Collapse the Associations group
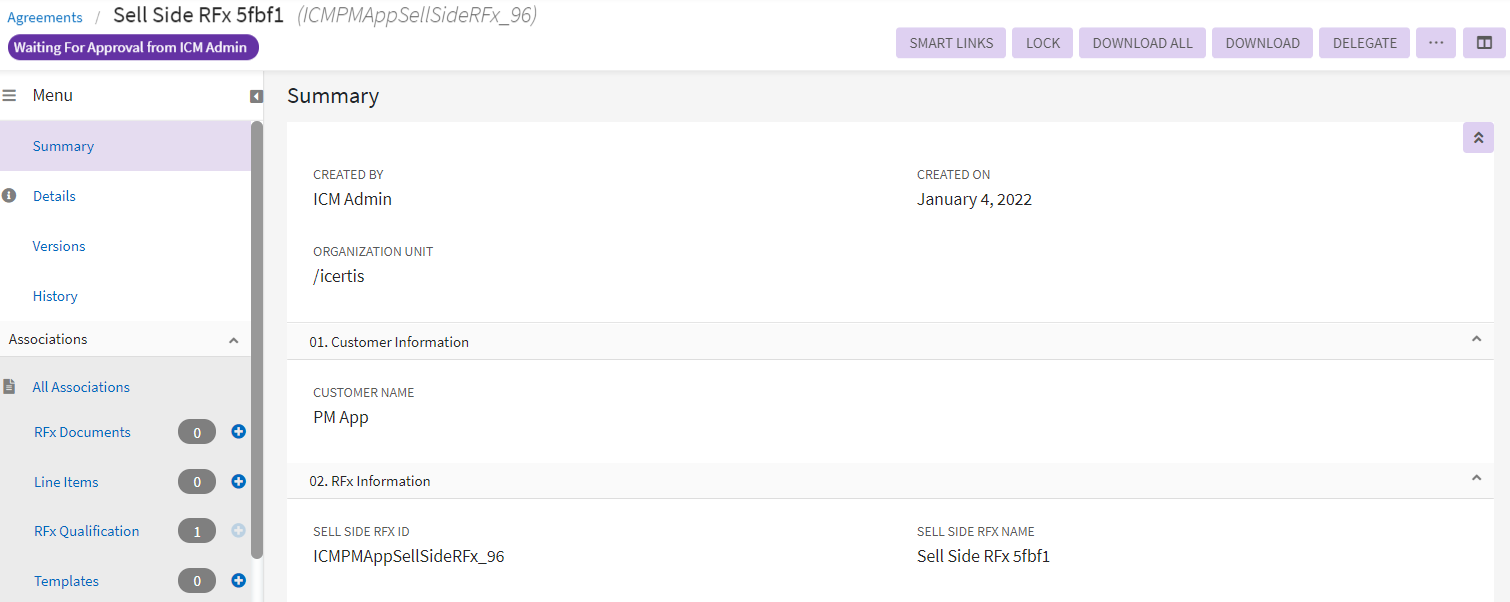 point(234,340)
